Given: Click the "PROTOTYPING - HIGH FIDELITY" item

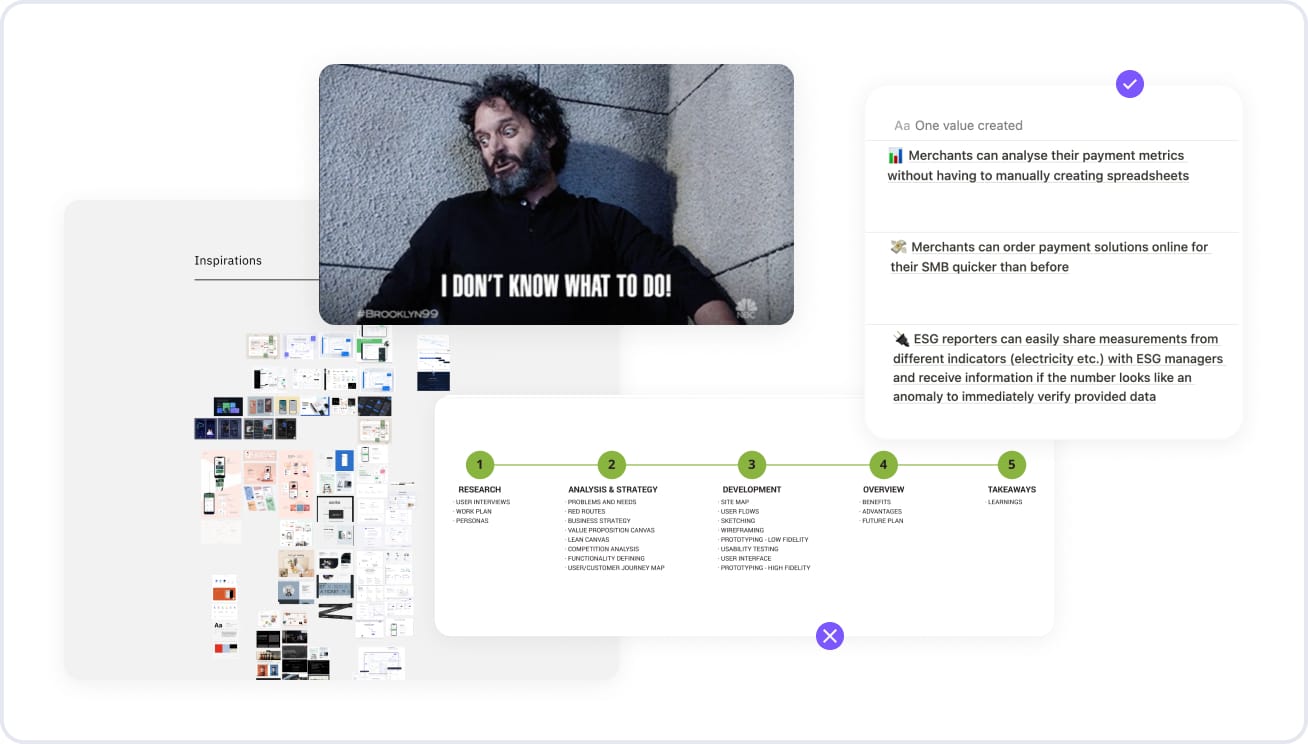Looking at the screenshot, I should tap(765, 568).
